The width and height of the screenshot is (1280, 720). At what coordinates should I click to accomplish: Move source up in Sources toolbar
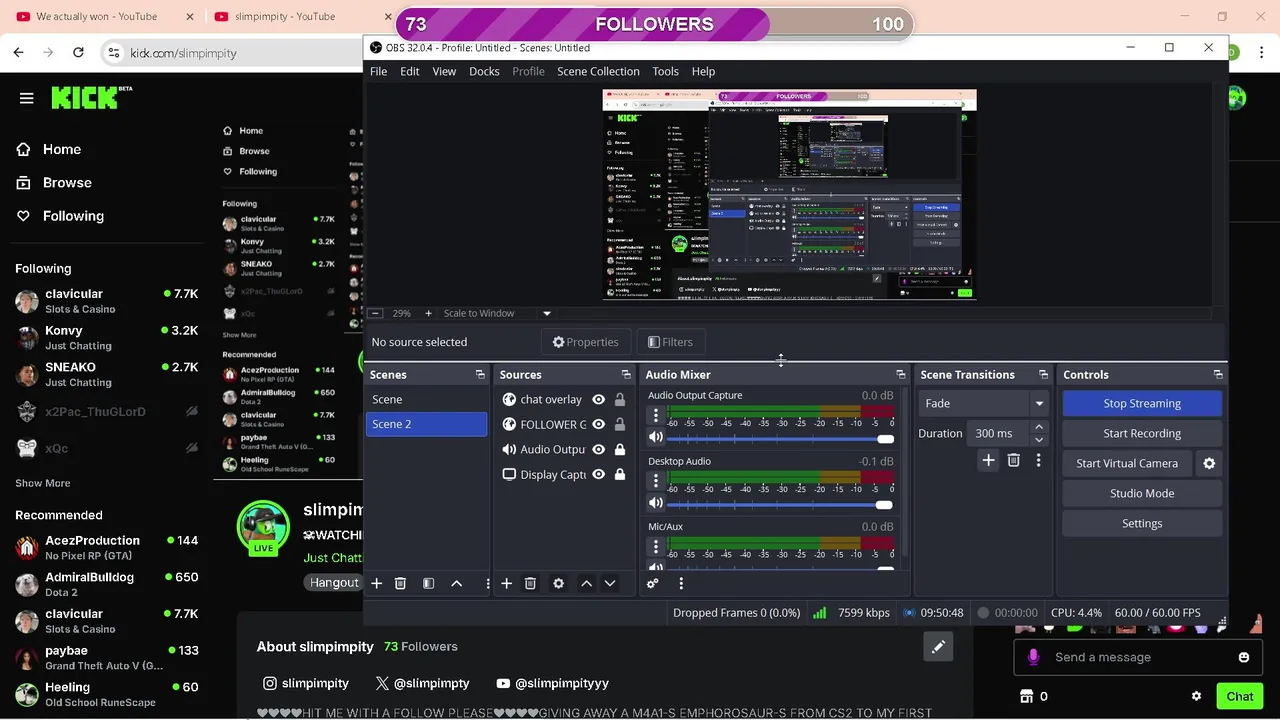[586, 583]
